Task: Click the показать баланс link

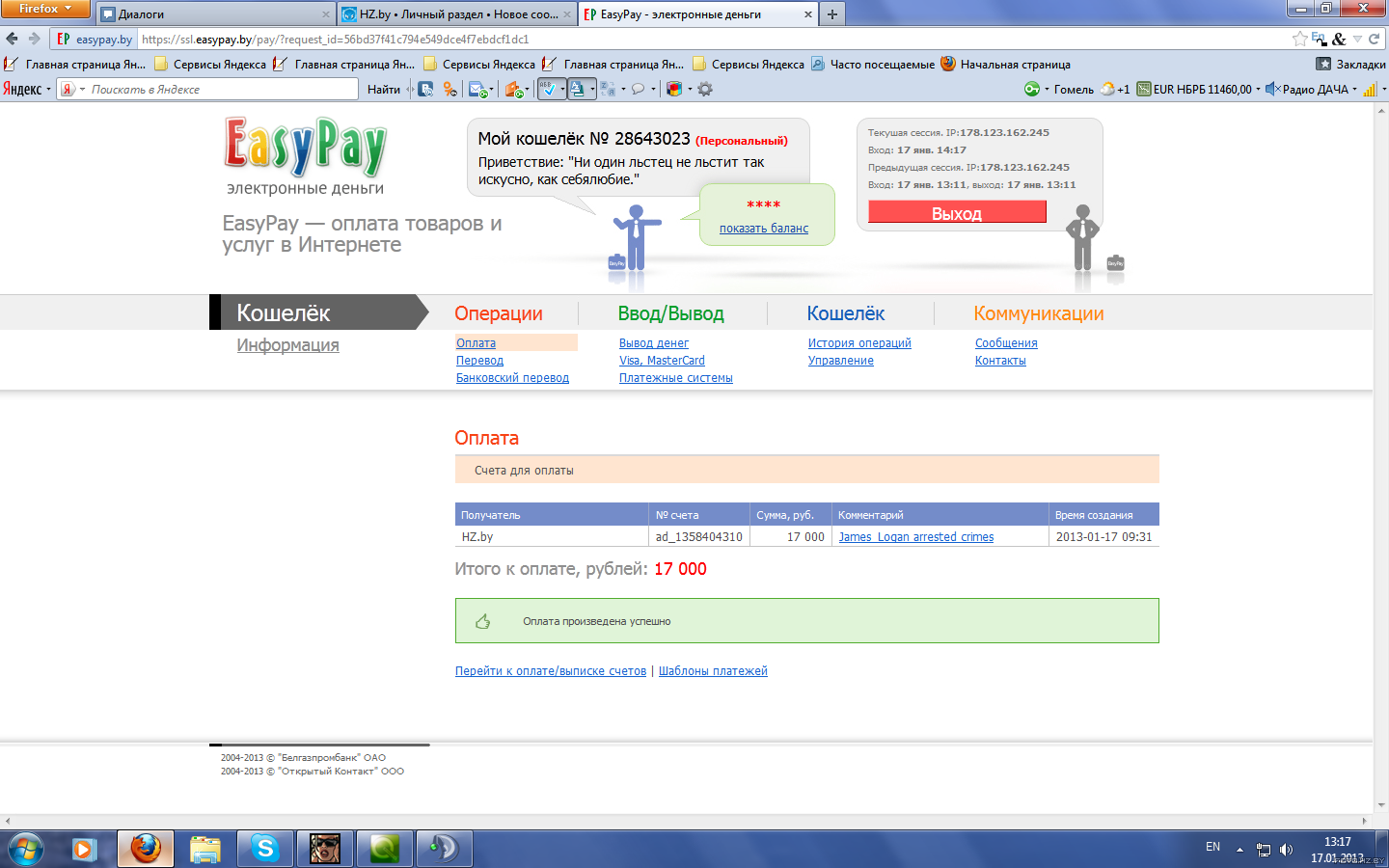Action: point(764,229)
